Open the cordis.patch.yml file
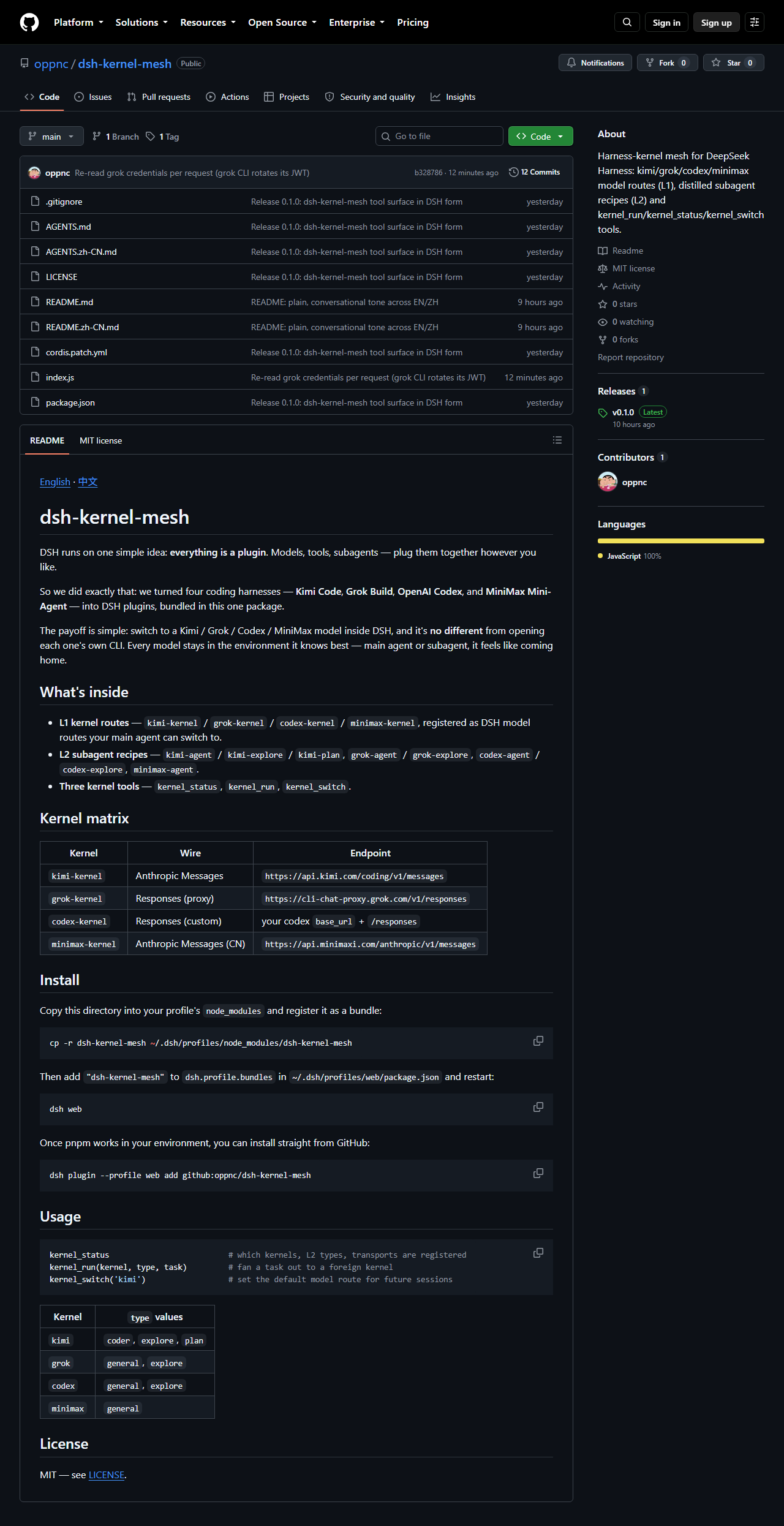The image size is (784, 1526). [77, 352]
